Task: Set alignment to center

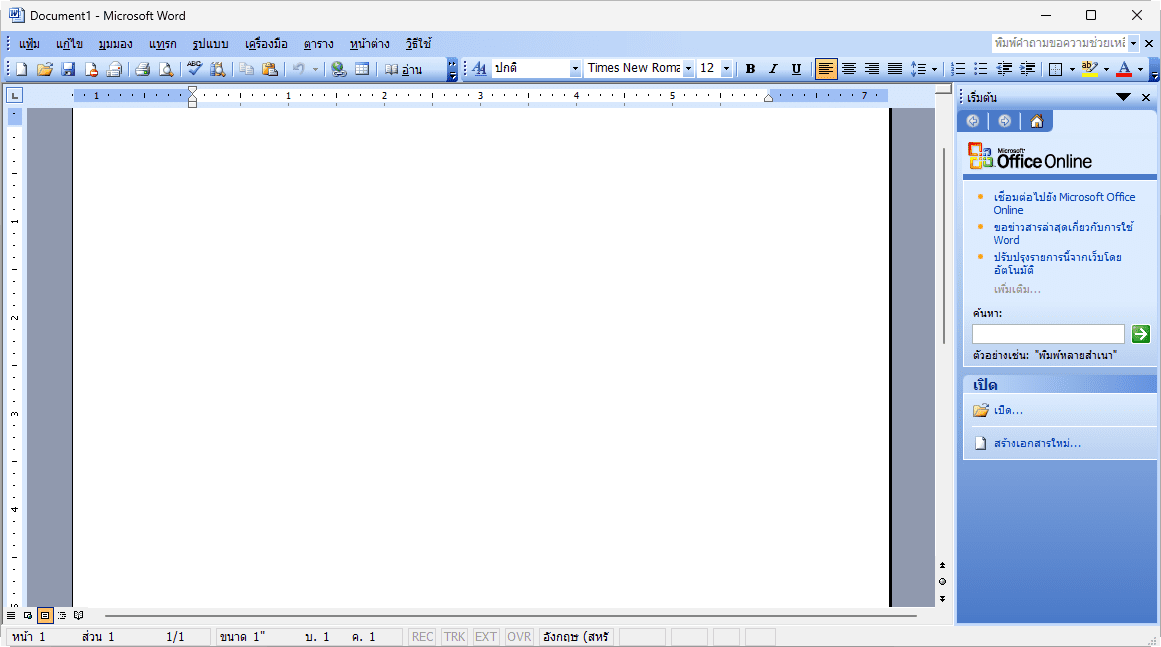Action: tap(849, 69)
